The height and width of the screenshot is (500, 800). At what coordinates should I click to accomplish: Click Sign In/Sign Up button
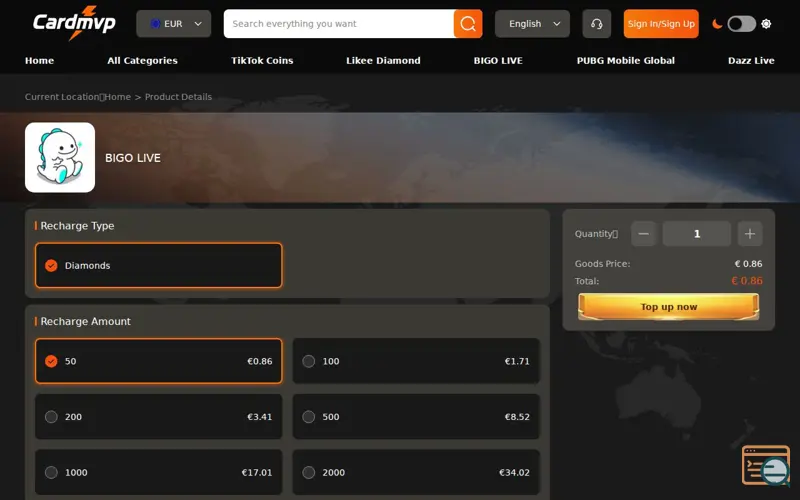point(661,23)
